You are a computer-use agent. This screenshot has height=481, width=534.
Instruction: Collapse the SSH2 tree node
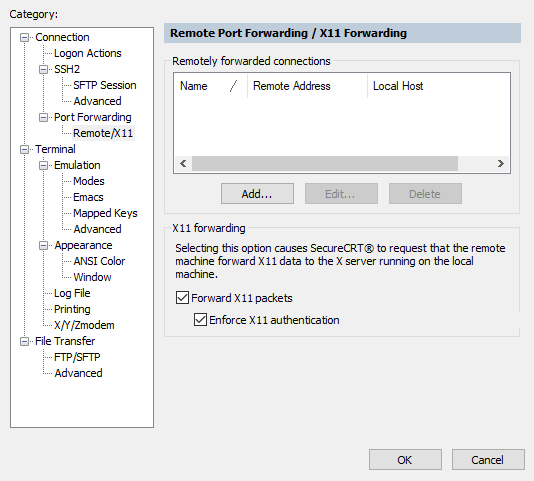tap(44, 69)
